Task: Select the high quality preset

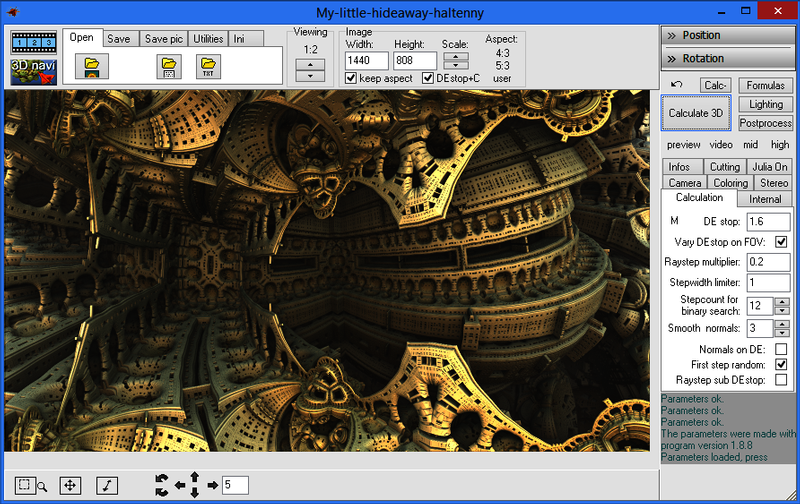Action: tap(780, 145)
